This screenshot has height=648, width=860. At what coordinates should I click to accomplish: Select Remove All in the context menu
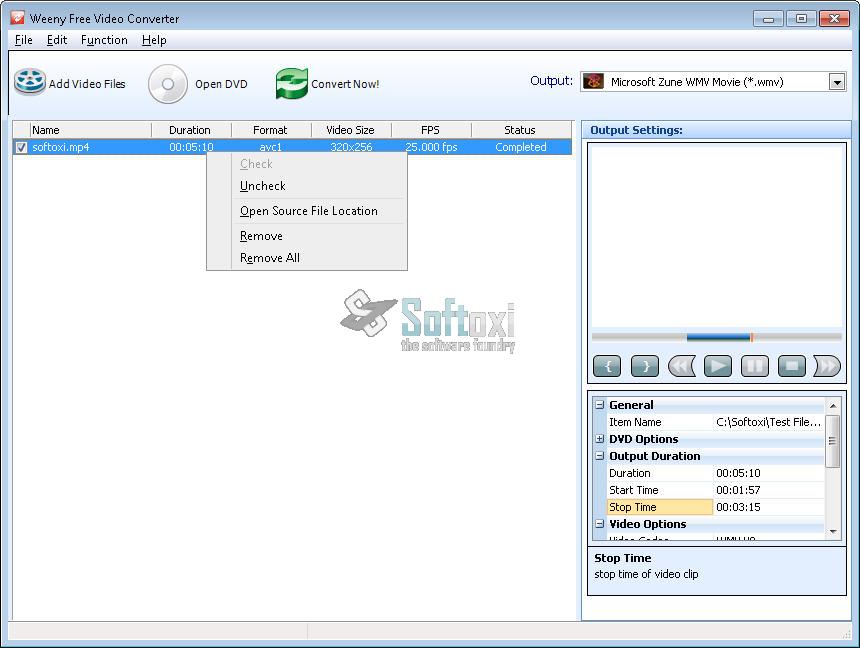[307, 258]
